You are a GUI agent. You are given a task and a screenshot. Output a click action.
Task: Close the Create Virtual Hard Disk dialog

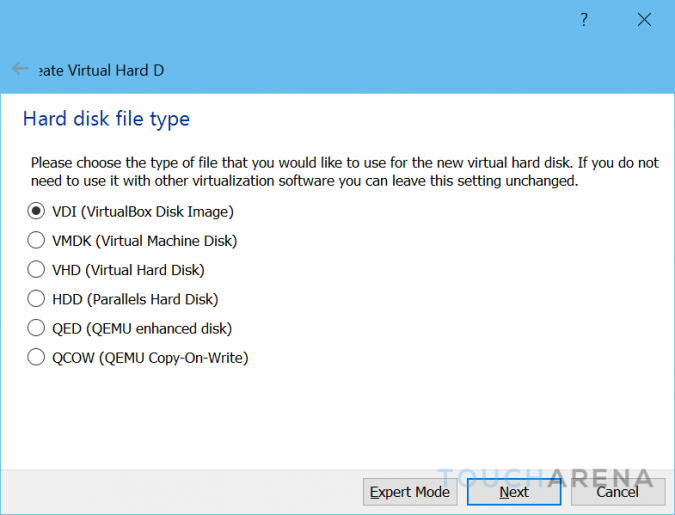pyautogui.click(x=644, y=19)
